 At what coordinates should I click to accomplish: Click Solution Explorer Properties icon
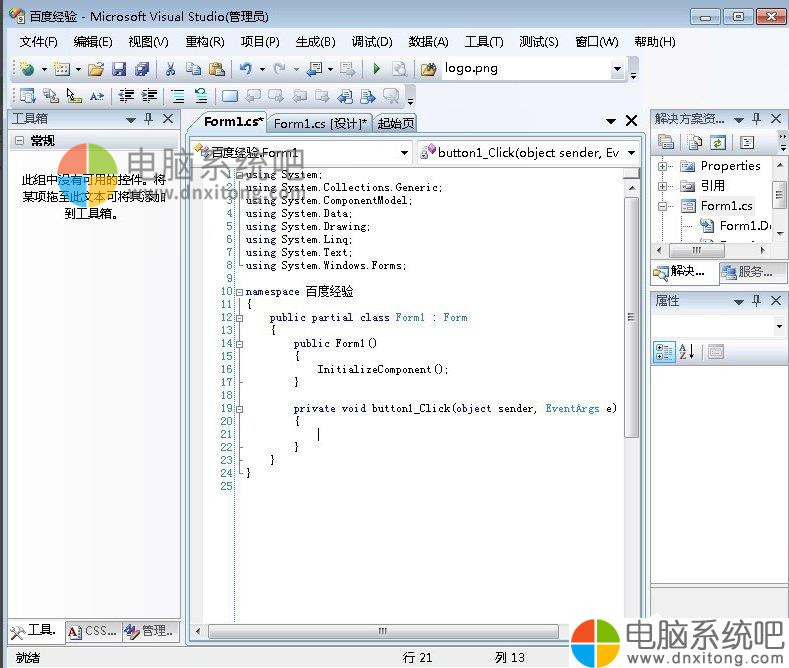pyautogui.click(x=666, y=142)
